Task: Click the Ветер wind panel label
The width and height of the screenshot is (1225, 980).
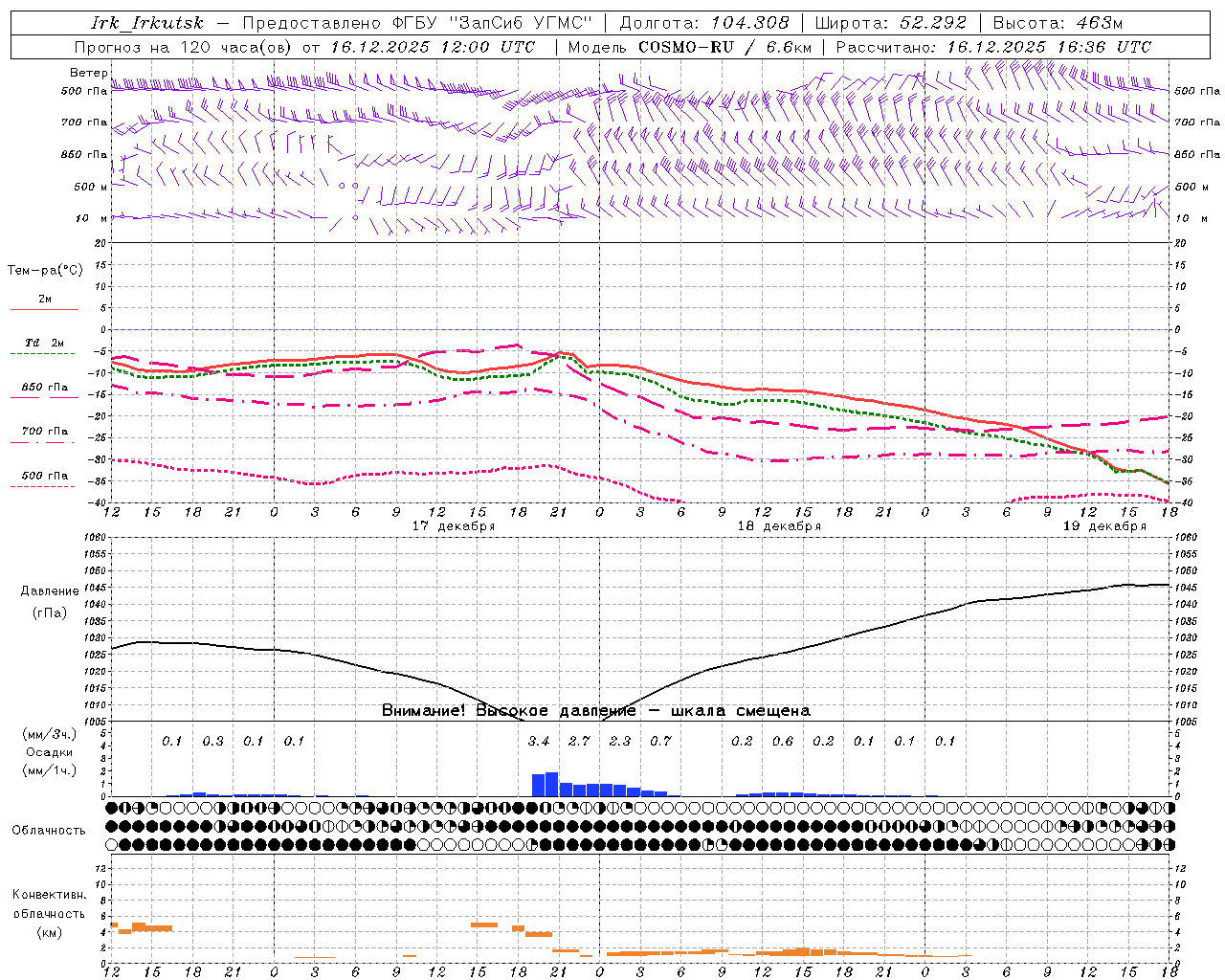Action: 88,73
